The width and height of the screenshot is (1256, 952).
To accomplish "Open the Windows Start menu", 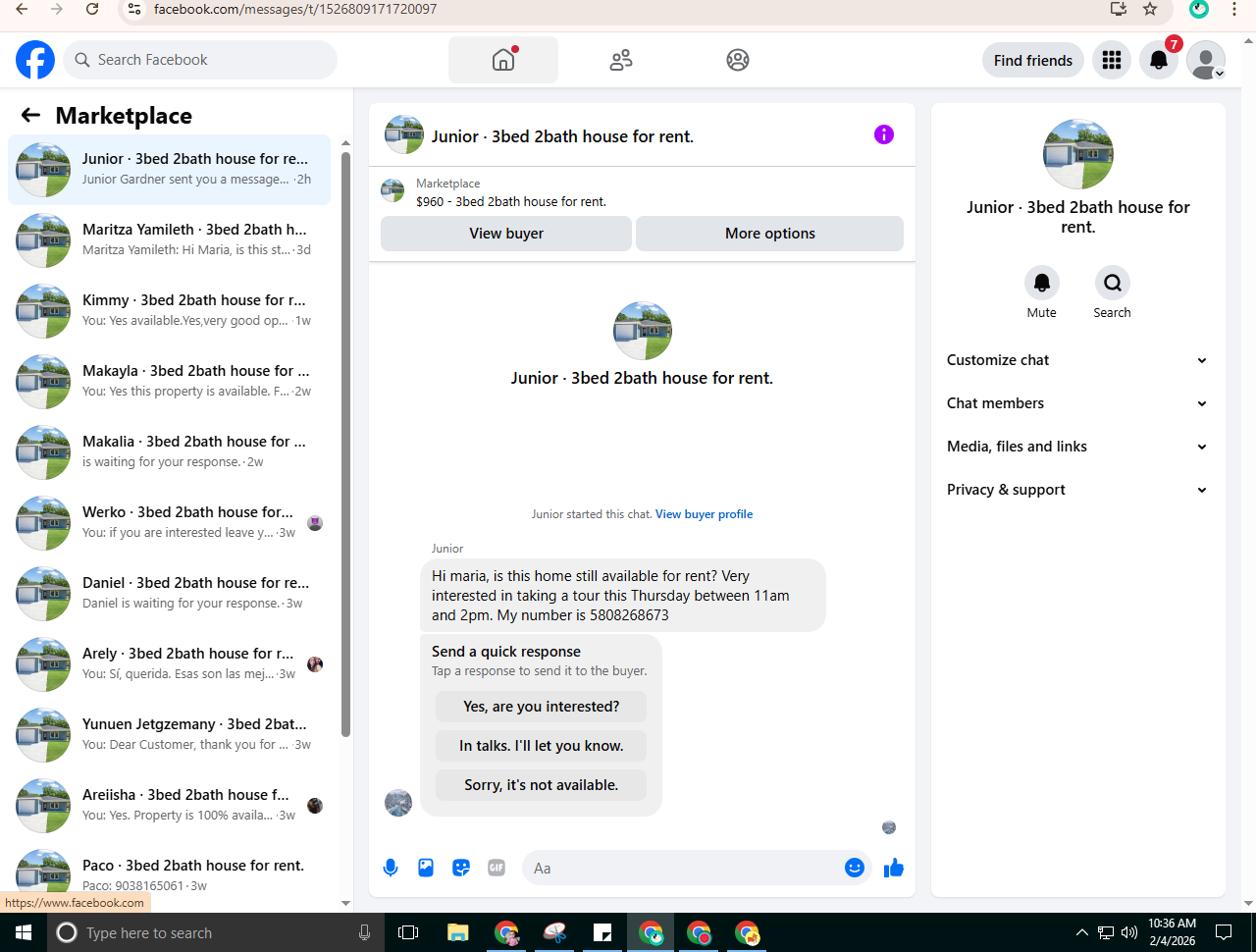I will click(24, 932).
